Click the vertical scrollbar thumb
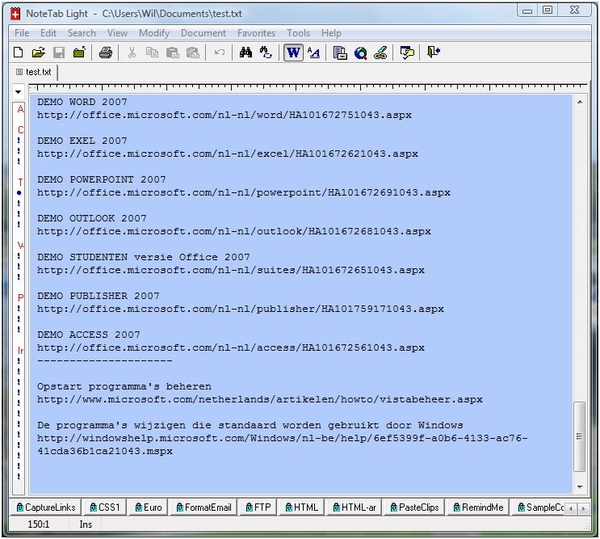Screen dimensions: 600x539 click(580, 436)
